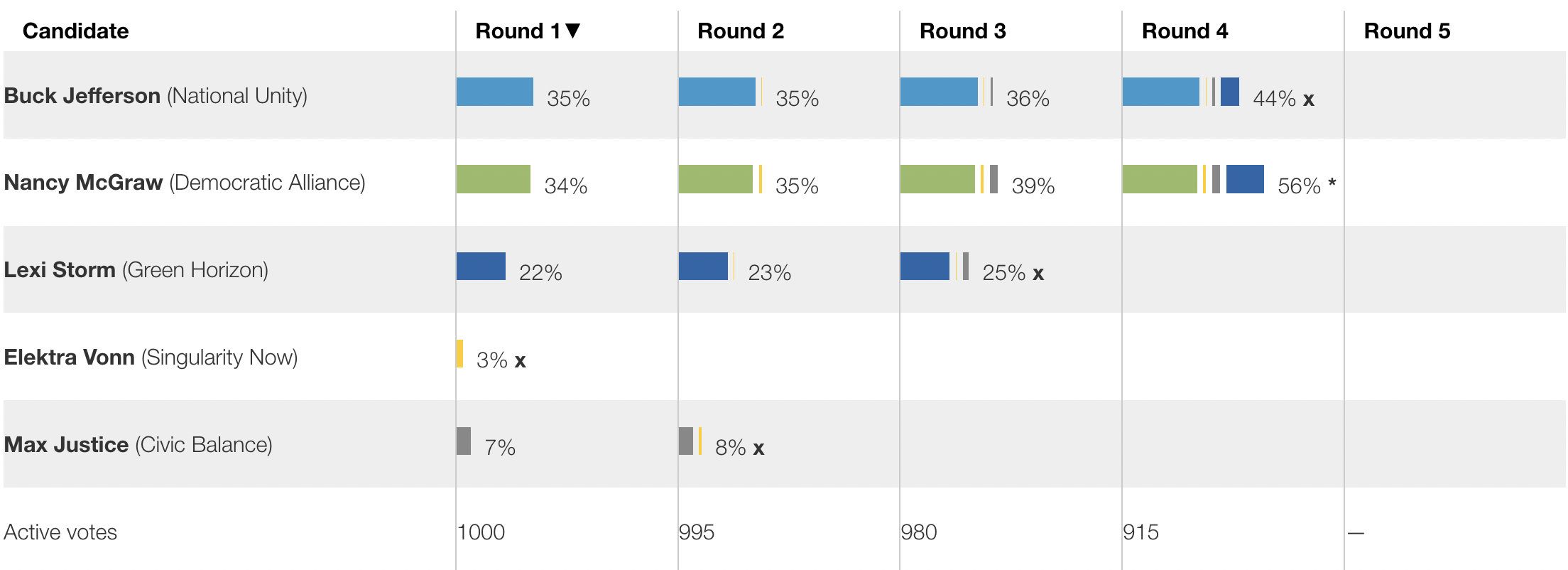Select the Round 3 column header
1568x570 pixels.
click(x=962, y=31)
